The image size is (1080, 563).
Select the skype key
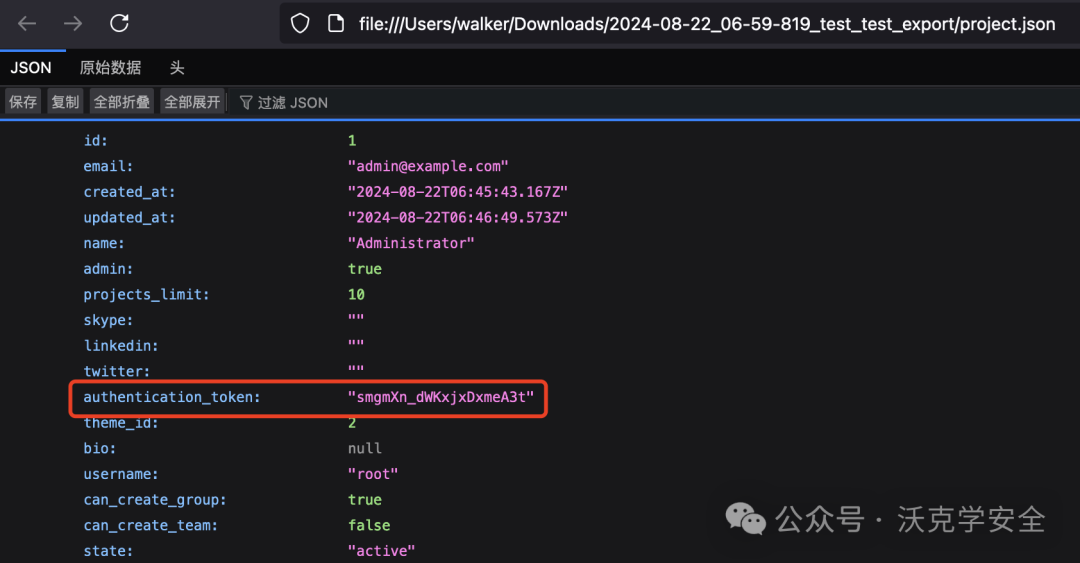[x=108, y=320]
